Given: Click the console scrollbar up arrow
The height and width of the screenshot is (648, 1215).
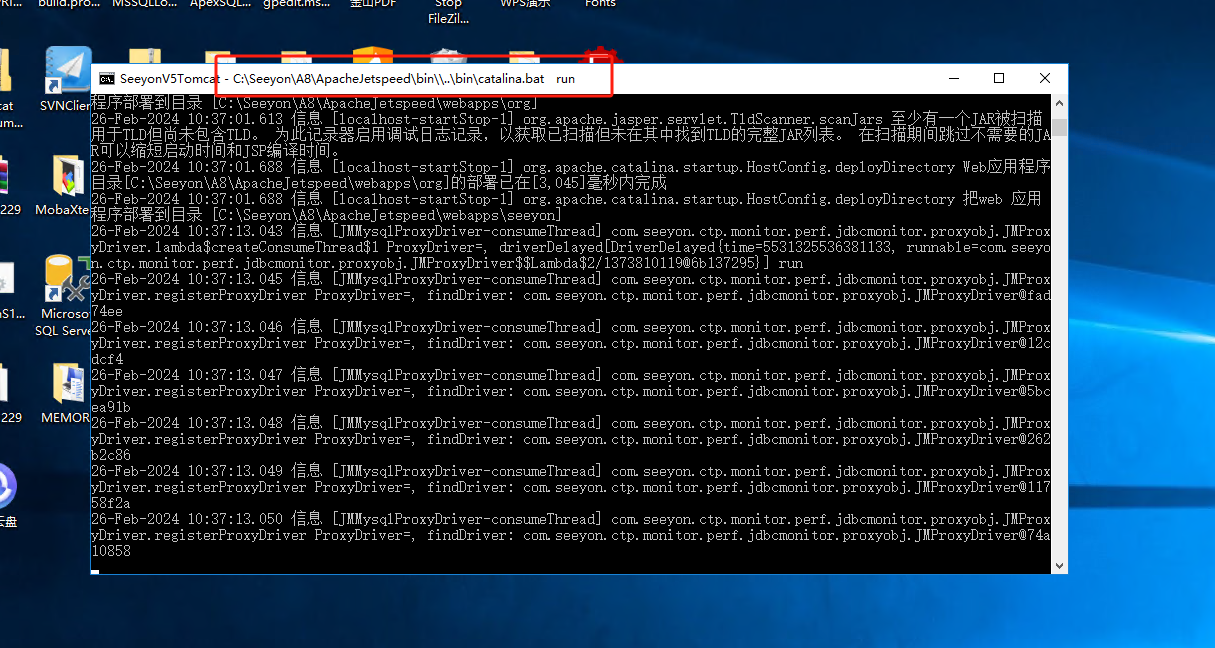Looking at the screenshot, I should pos(1059,101).
